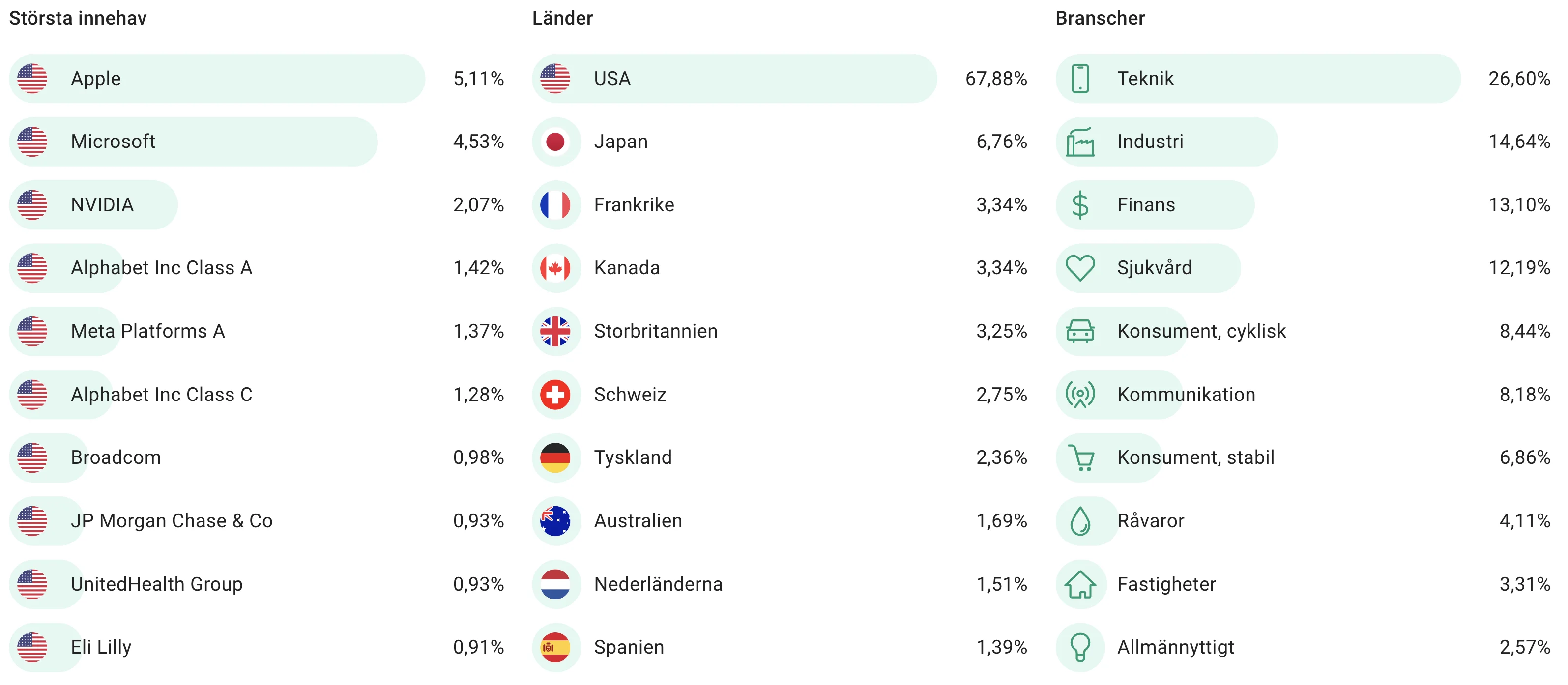The width and height of the screenshot is (1568, 685).
Task: Click the Fastigheter house icon
Action: [x=1080, y=584]
